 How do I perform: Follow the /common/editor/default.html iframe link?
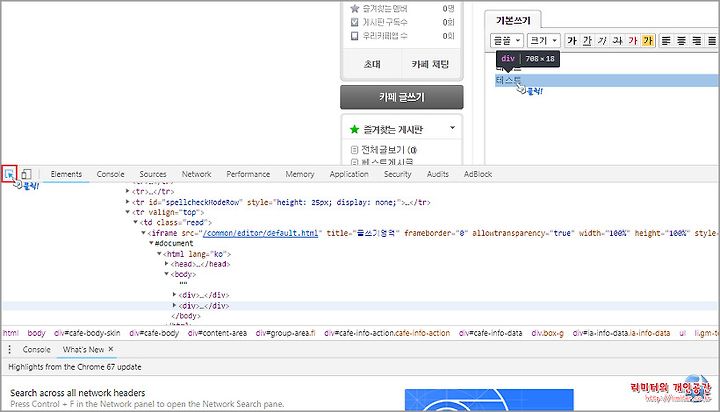tap(260, 233)
